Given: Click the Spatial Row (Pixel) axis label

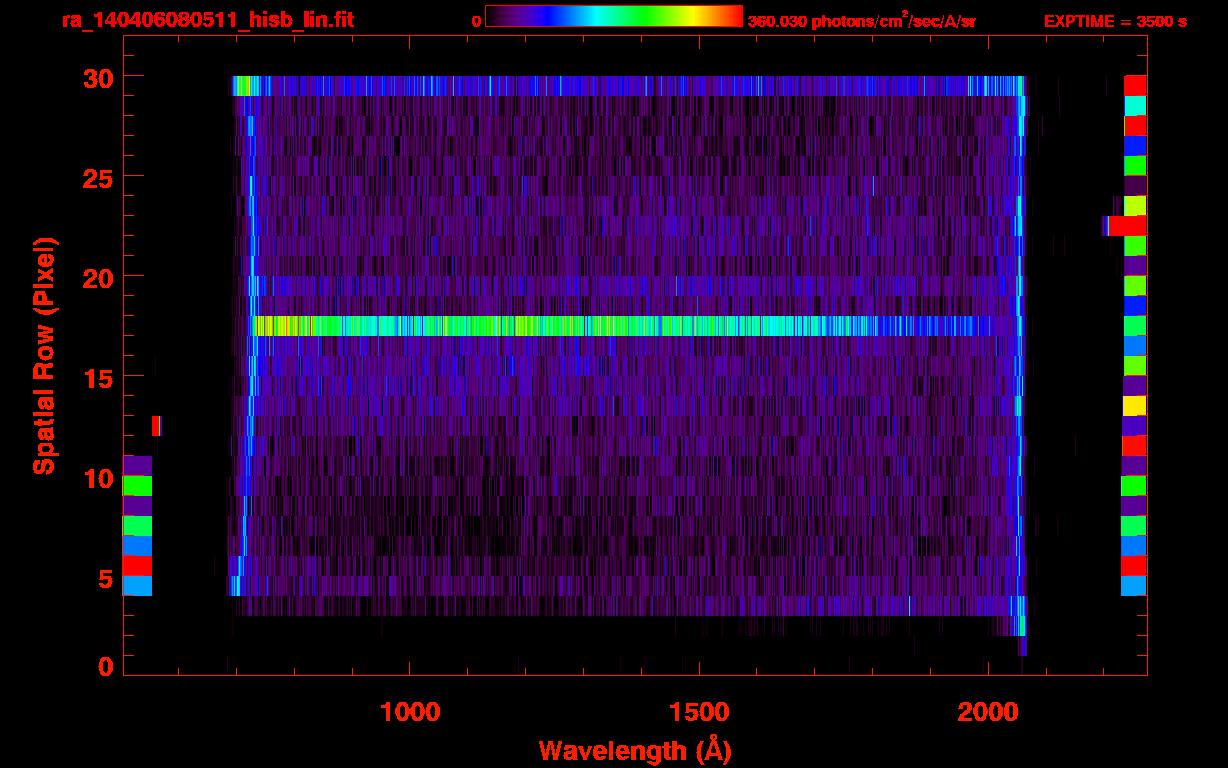Looking at the screenshot, I should [x=44, y=355].
